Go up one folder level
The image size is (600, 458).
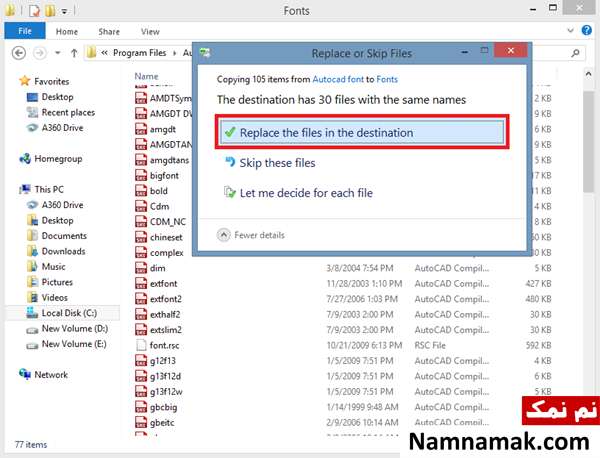click(74, 53)
